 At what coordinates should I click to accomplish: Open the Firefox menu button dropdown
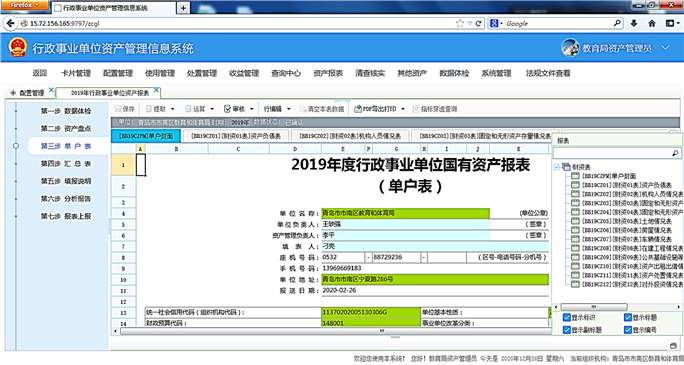tap(24, 5)
